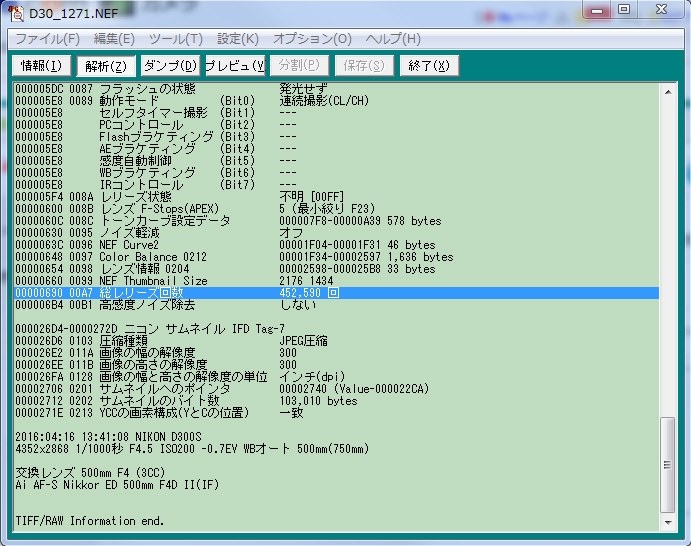Select the トーンカーブ設定データ row

337,221
